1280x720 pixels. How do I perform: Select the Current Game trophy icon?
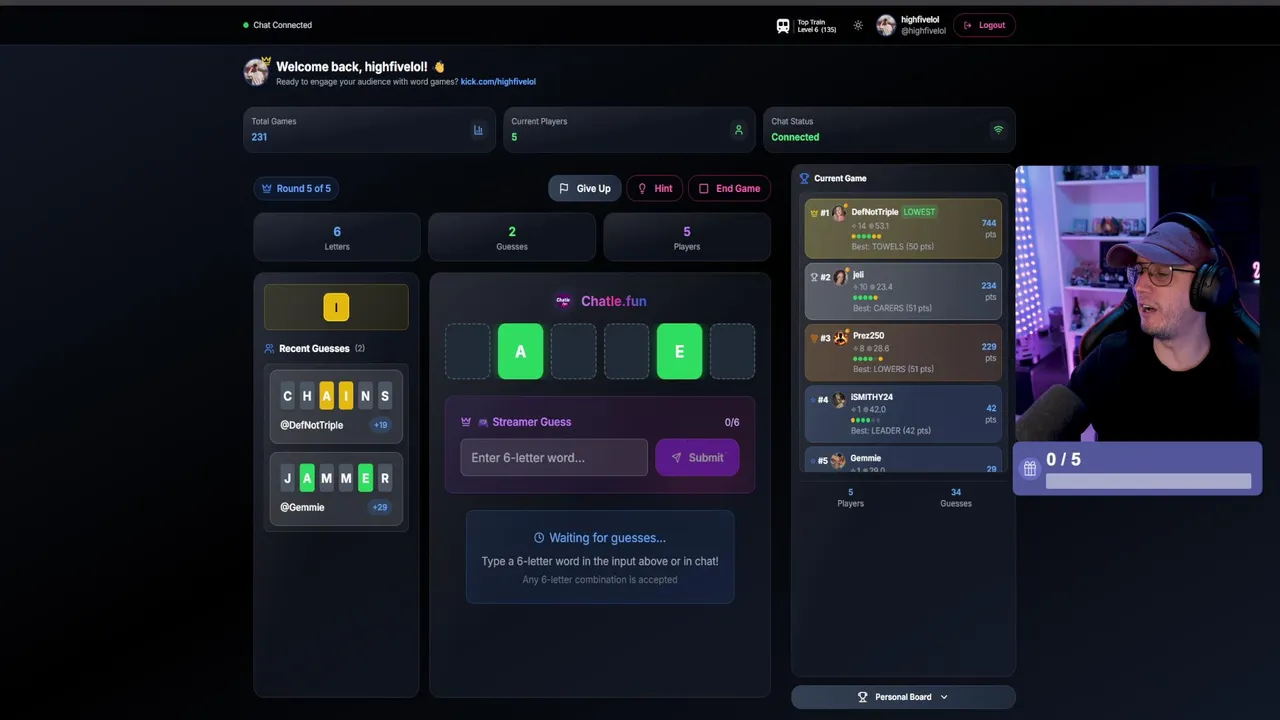click(x=804, y=178)
